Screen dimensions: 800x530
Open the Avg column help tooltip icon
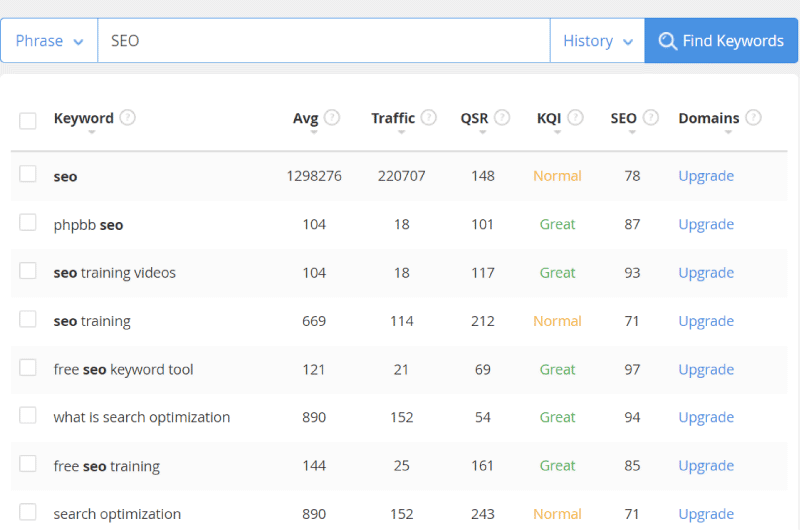click(x=332, y=118)
